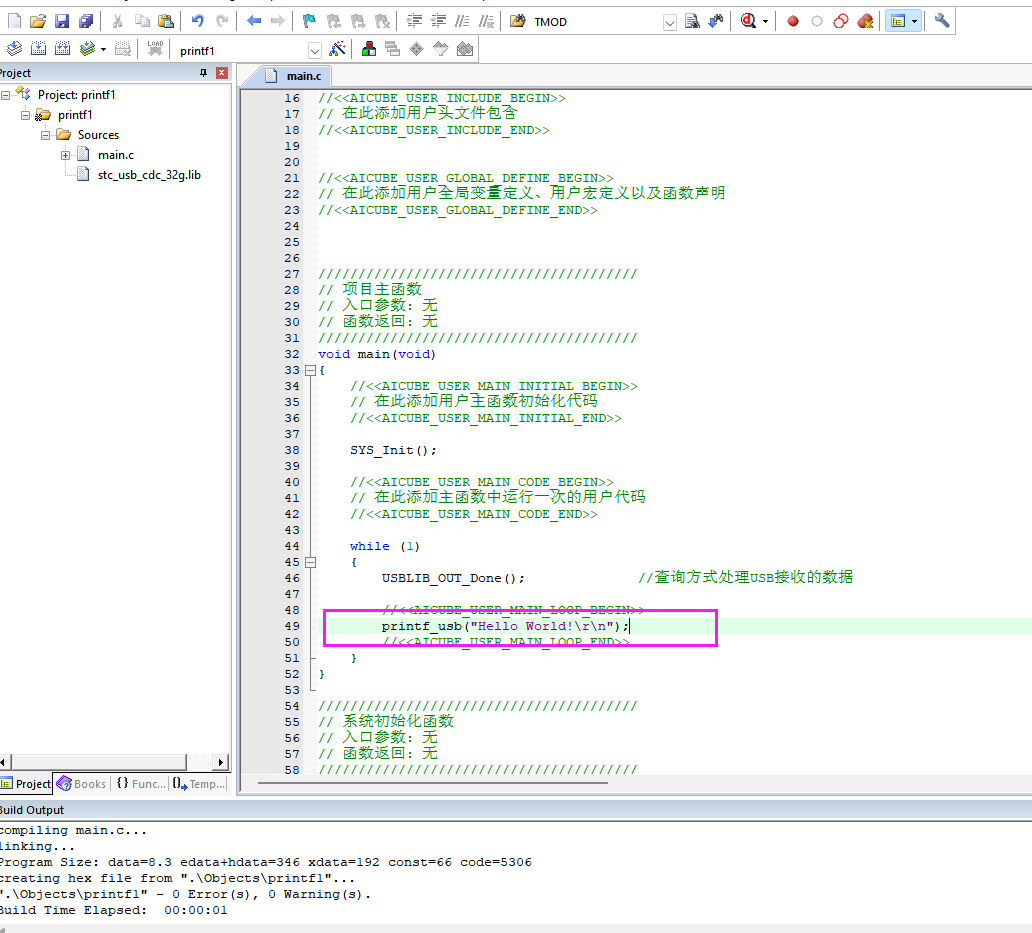Viewport: 1032px width, 933px height.
Task: Comment out the selection
Action: tap(463, 22)
